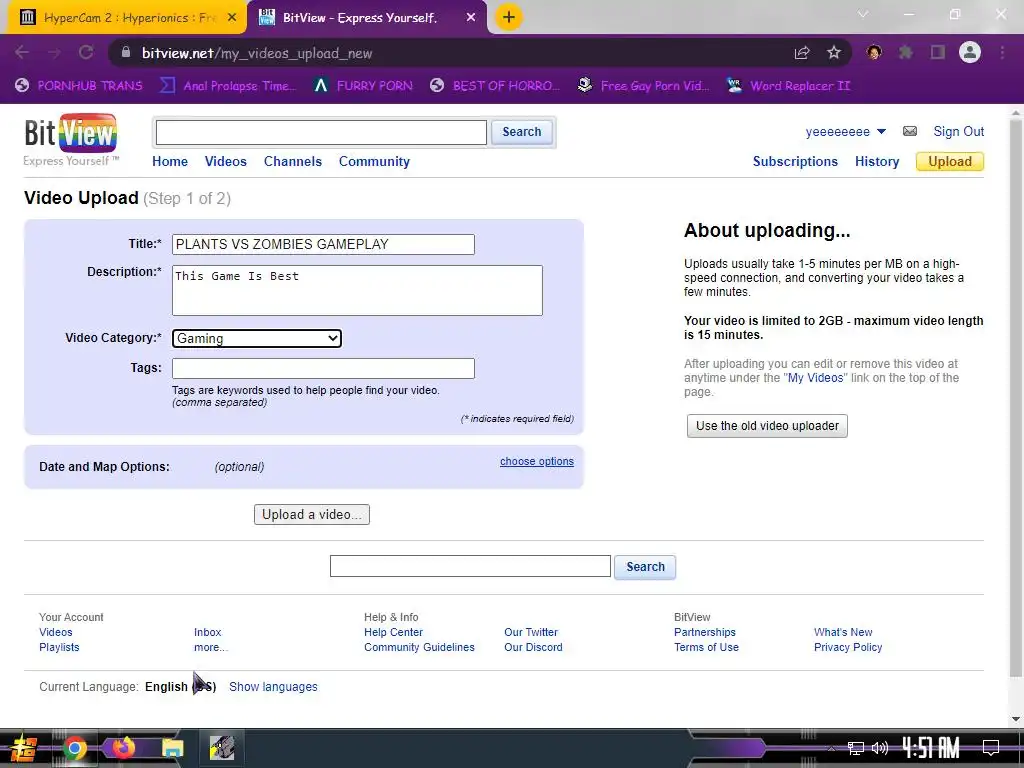Image resolution: width=1024 pixels, height=768 pixels.
Task: Open Firefox from the taskbar
Action: point(123,748)
